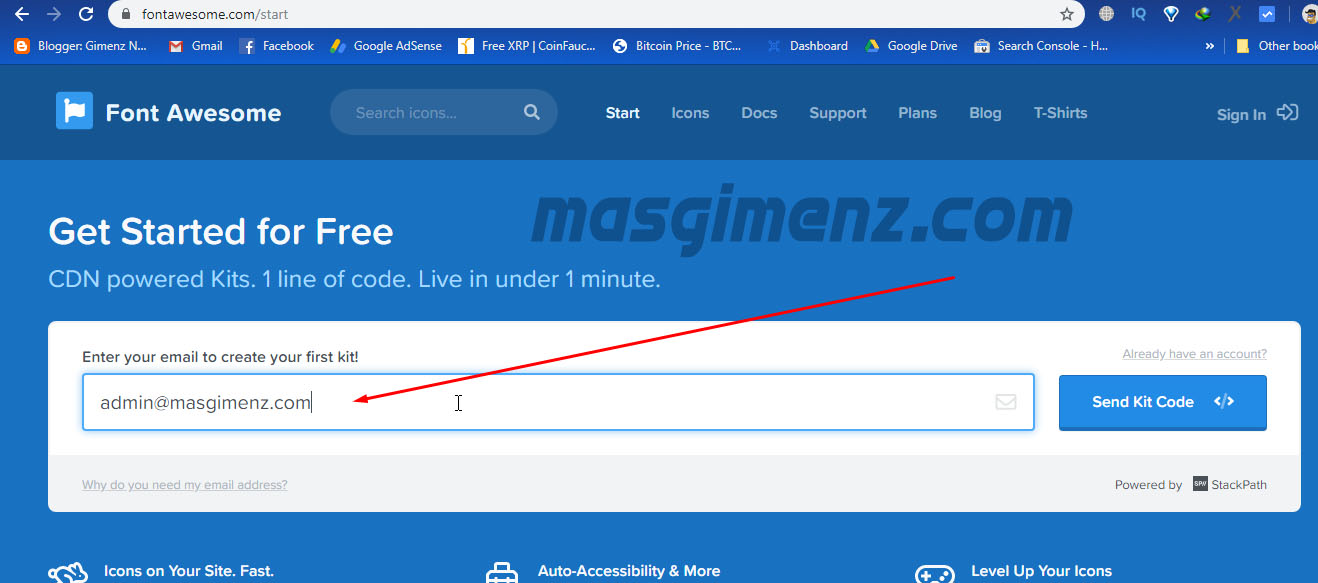Click the Sign In arrow icon
This screenshot has width=1318, height=583.
click(1288, 112)
